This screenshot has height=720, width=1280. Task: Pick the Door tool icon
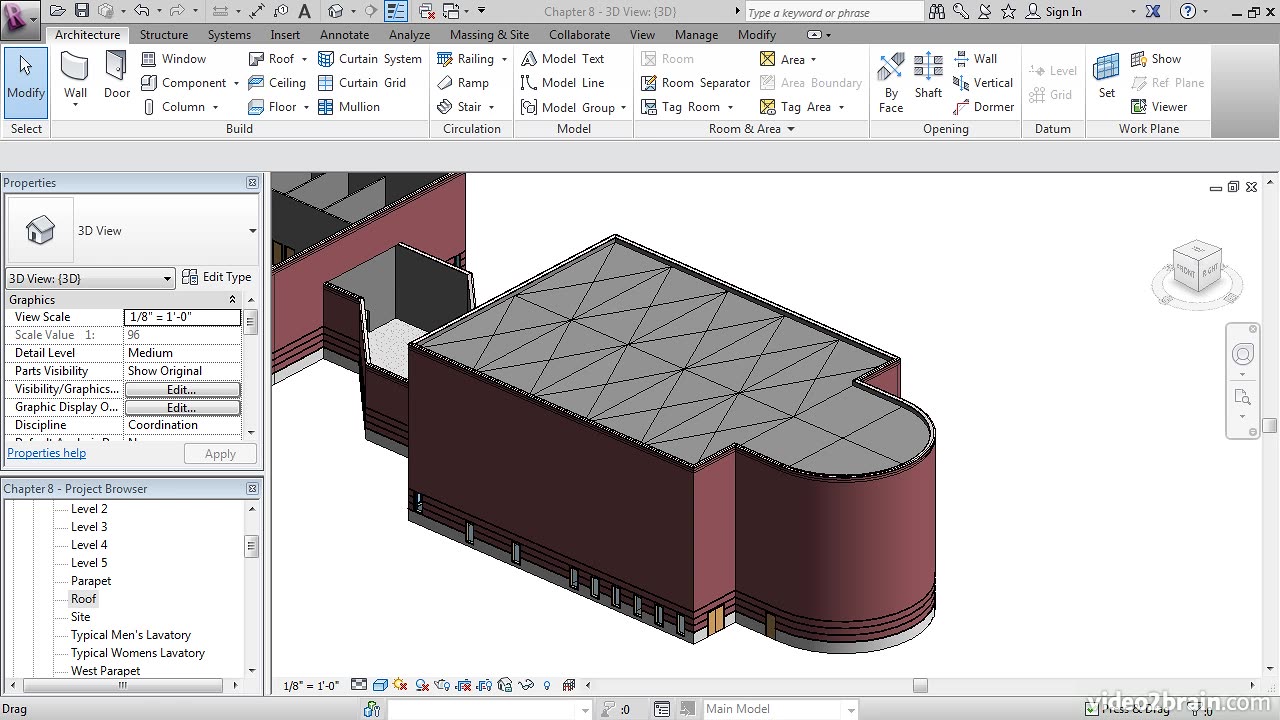117,68
